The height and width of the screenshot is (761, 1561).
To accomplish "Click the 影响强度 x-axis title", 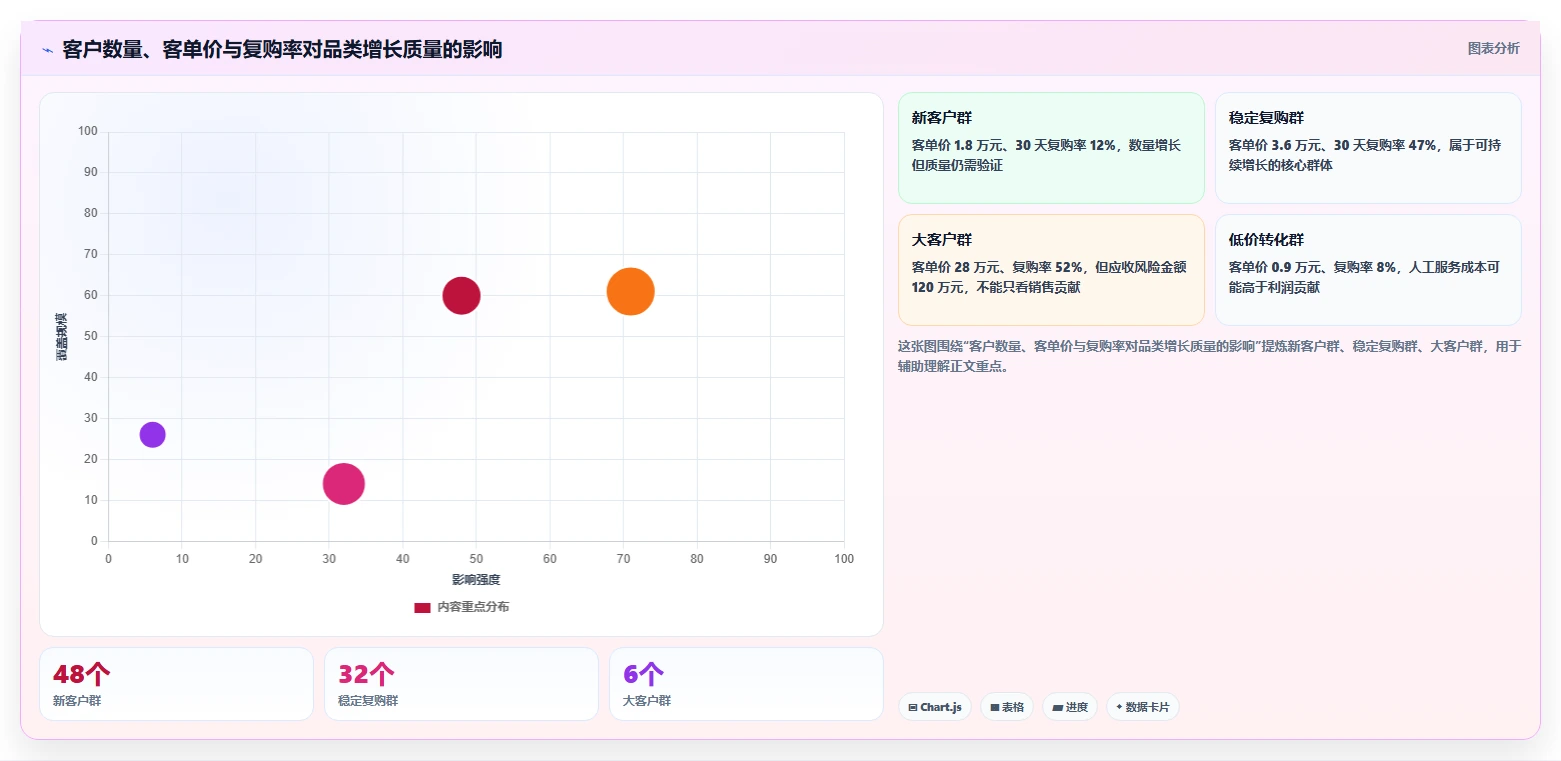I will point(476,580).
